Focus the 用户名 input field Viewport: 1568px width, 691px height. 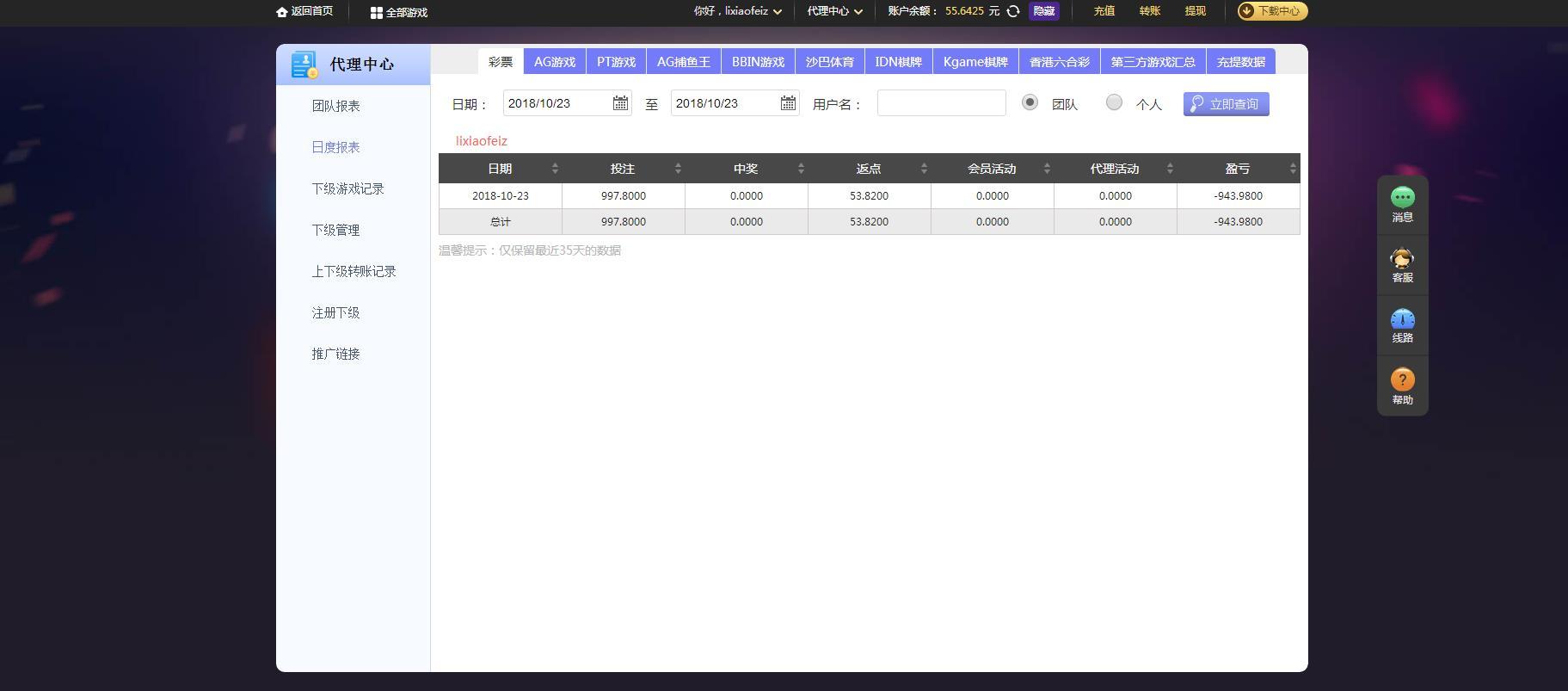942,103
